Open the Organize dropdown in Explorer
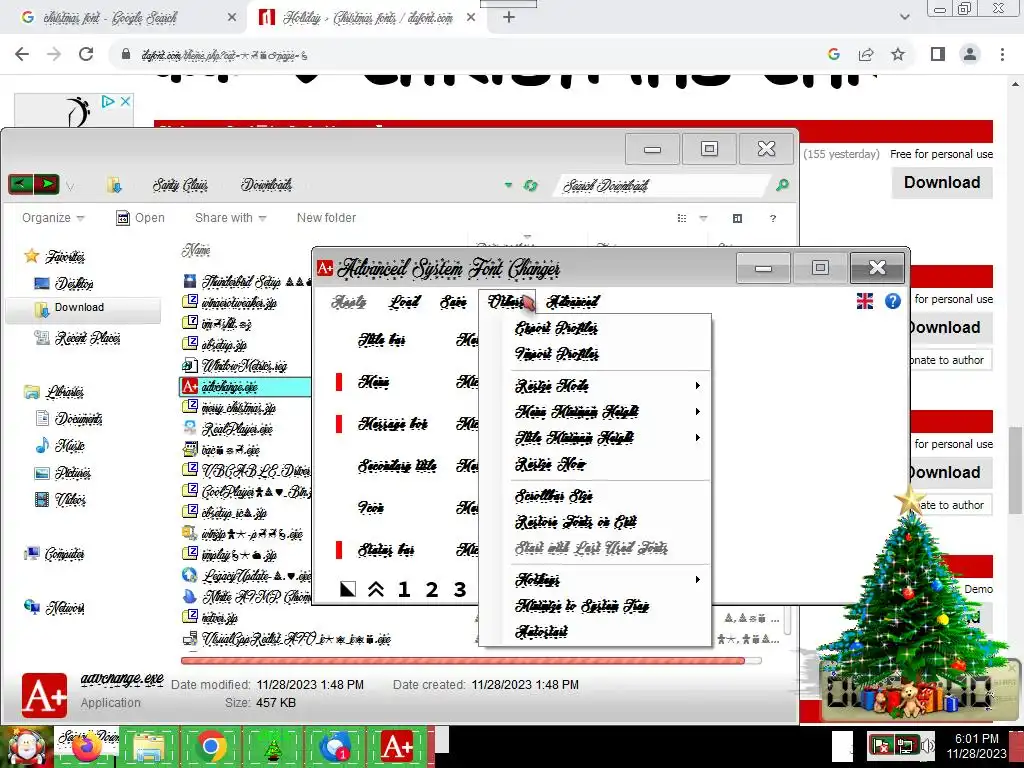The width and height of the screenshot is (1024, 768). coord(53,218)
